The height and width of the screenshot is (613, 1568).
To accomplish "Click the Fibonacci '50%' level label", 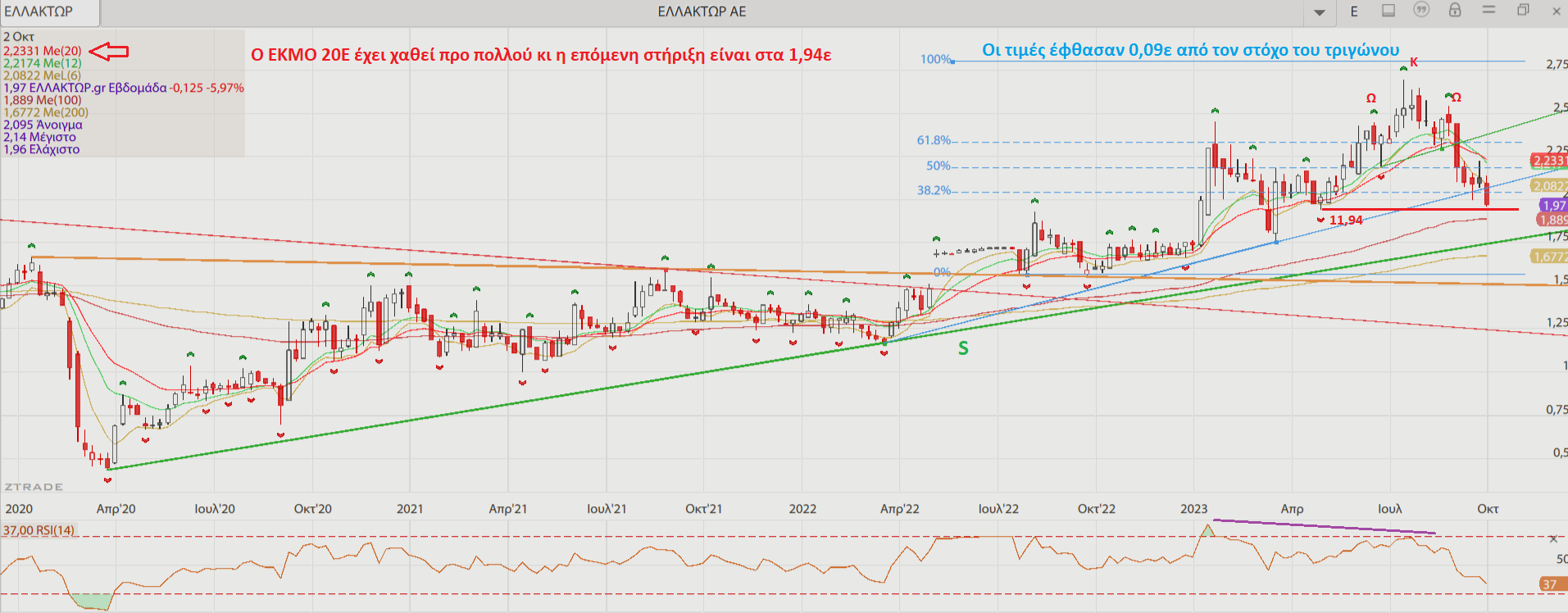I will coord(939,166).
